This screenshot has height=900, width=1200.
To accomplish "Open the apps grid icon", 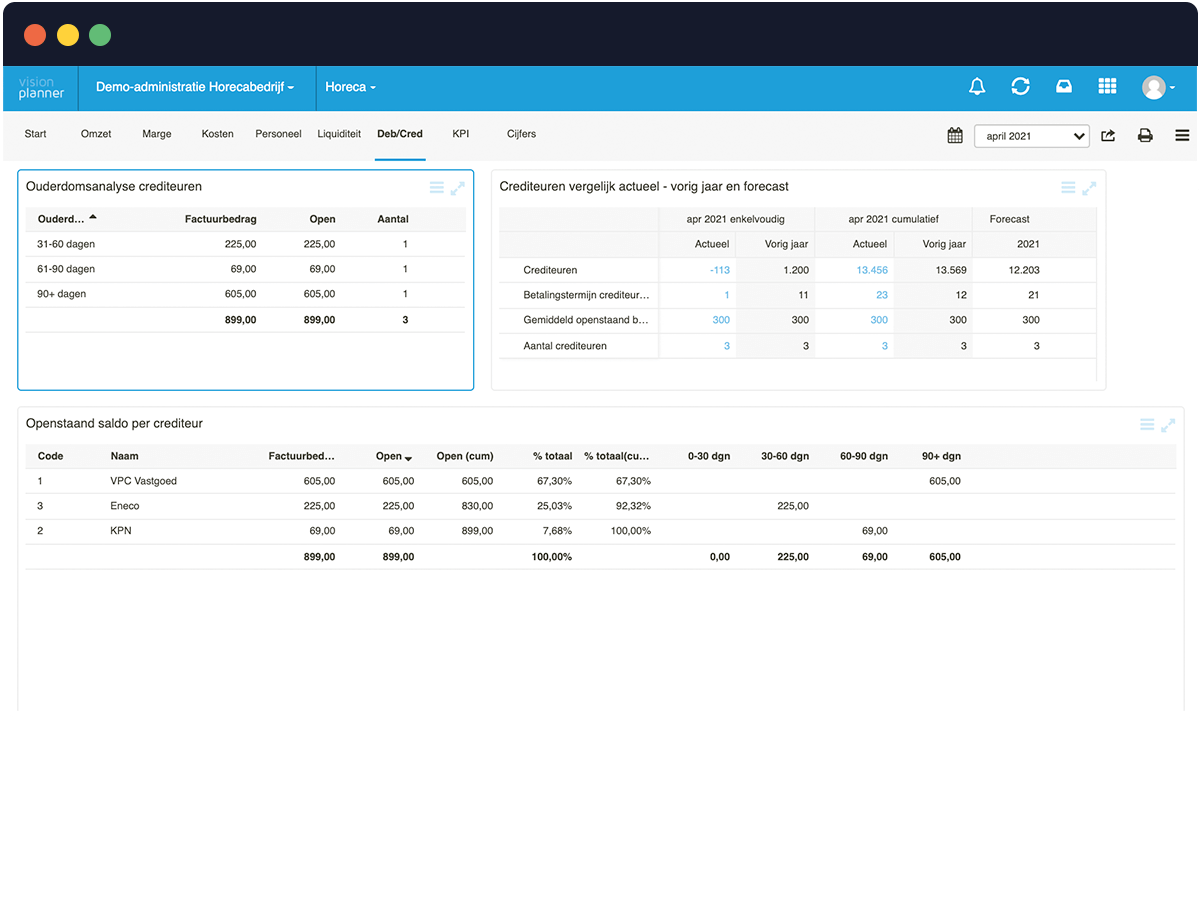I will click(x=1107, y=87).
